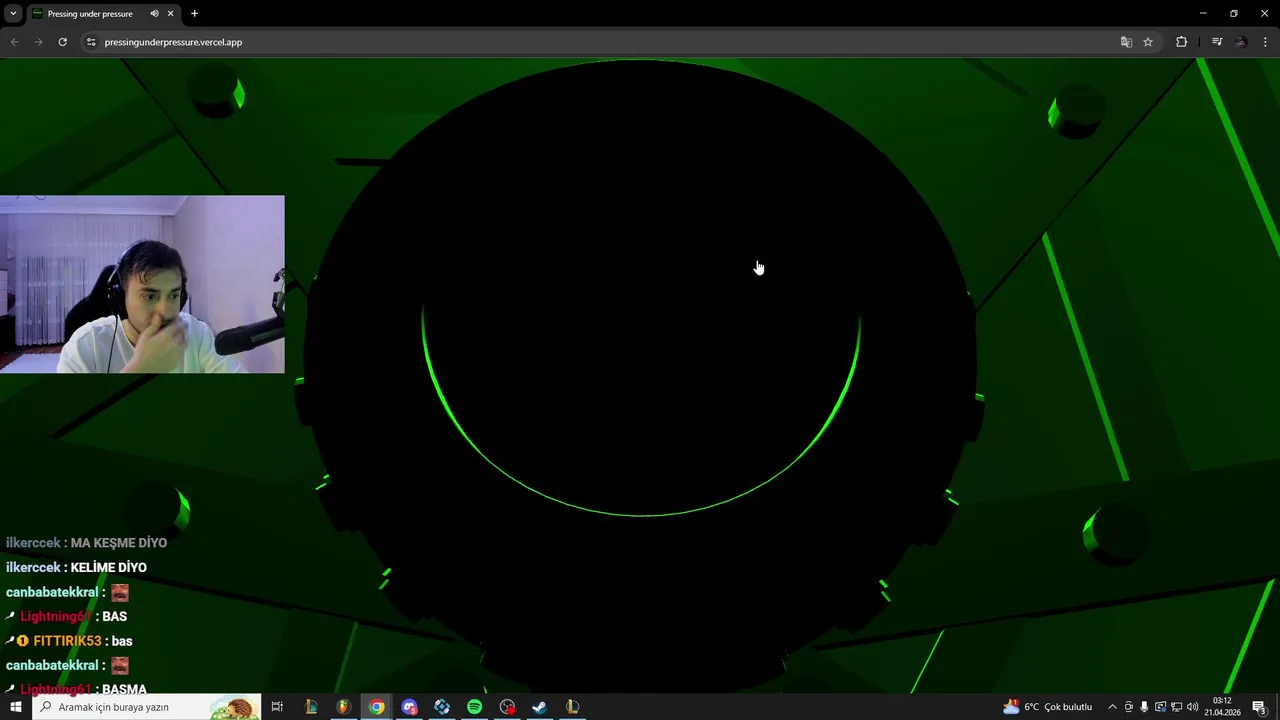Click Lightning61's "BAS" chat message
1280x720 pixels.
point(114,616)
